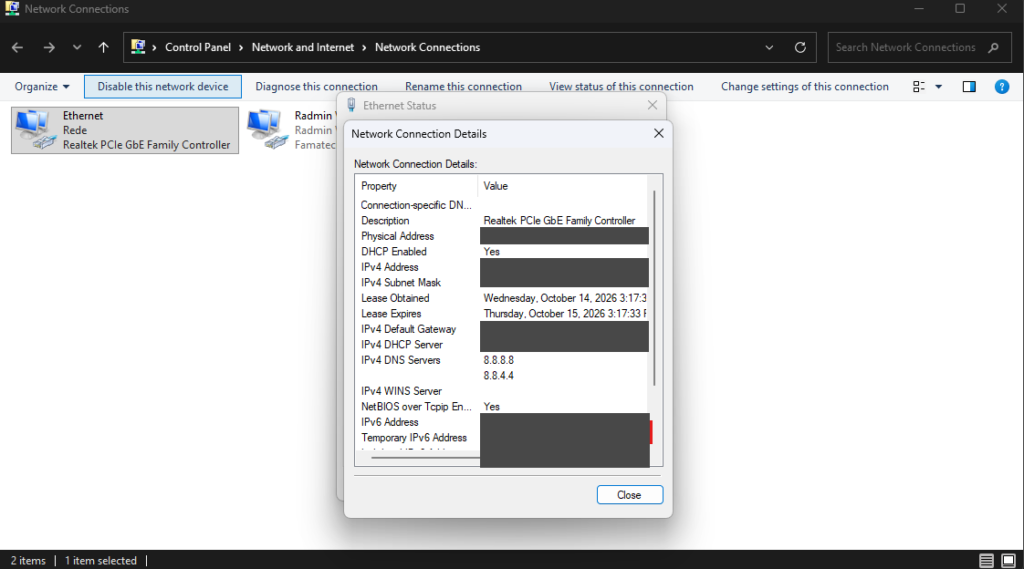Open Control Panel breadcrumb
This screenshot has width=1024, height=569.
(198, 47)
